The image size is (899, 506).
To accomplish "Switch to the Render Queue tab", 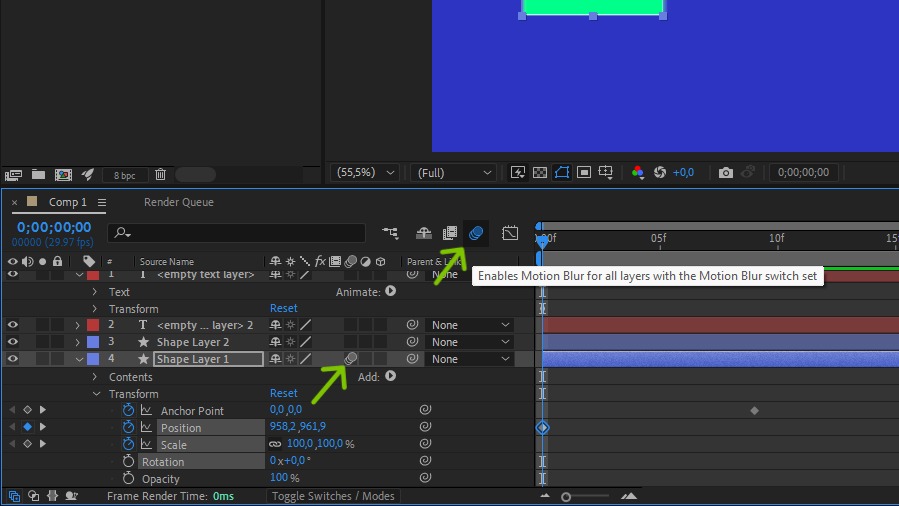I will pyautogui.click(x=179, y=202).
